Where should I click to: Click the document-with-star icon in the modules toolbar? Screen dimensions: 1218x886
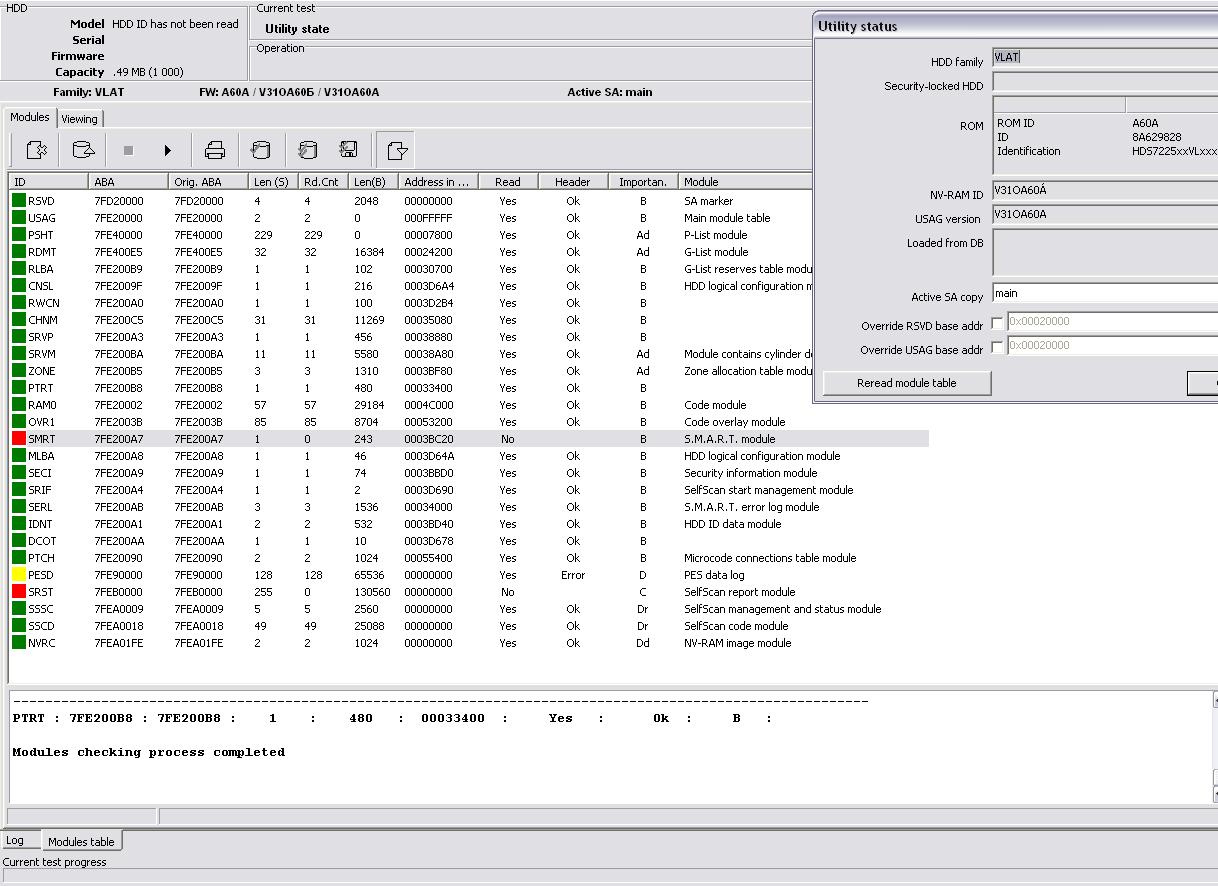pyautogui.click(x=36, y=150)
